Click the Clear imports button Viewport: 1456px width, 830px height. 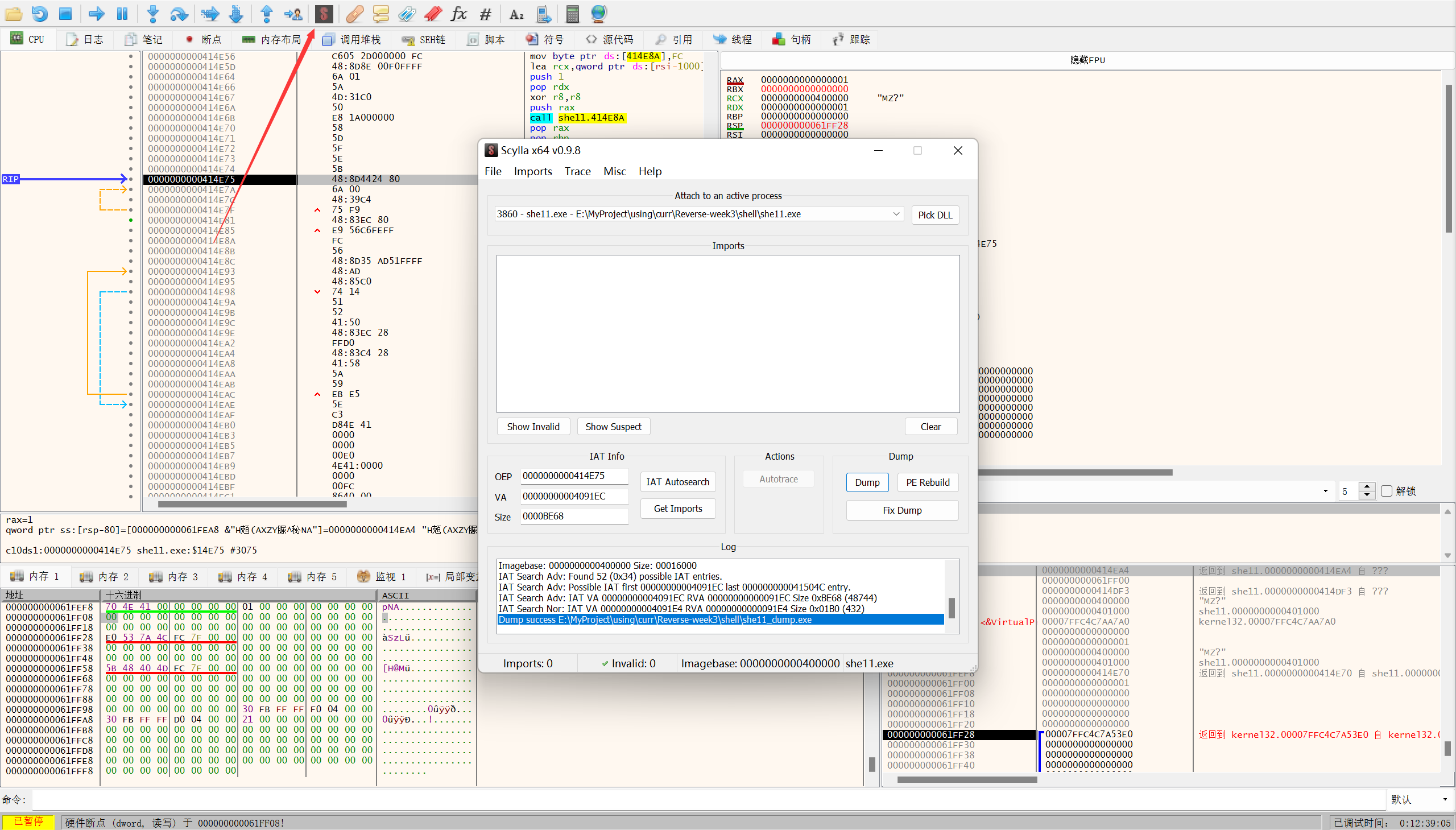pos(930,427)
